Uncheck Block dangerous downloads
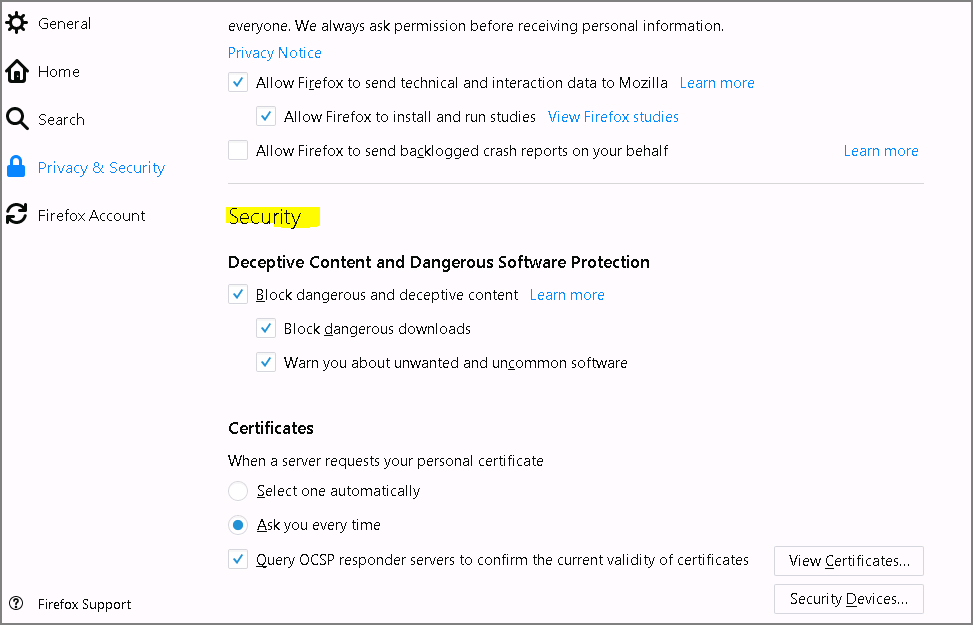Viewport: 973px width, 625px height. [266, 328]
